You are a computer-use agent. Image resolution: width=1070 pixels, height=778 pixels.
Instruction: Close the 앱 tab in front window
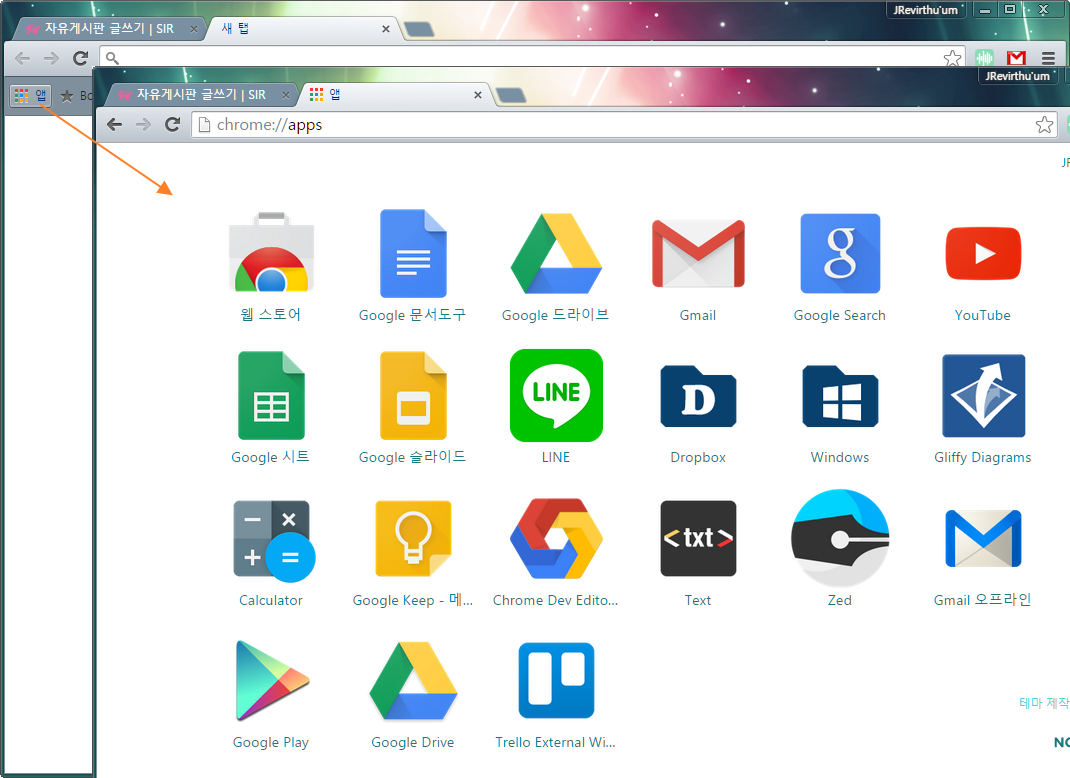478,95
